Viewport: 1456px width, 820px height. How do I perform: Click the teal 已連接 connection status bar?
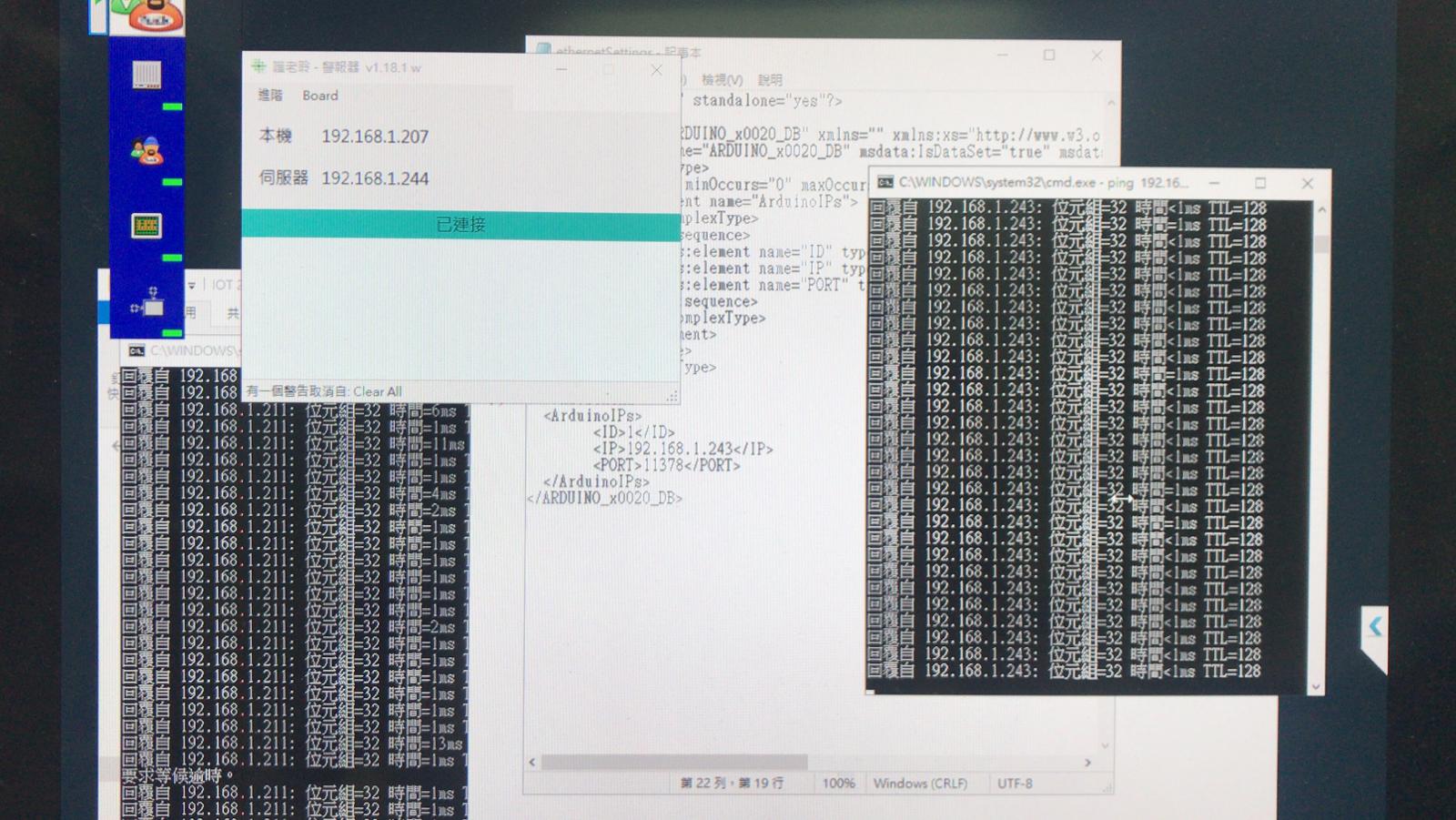[460, 225]
